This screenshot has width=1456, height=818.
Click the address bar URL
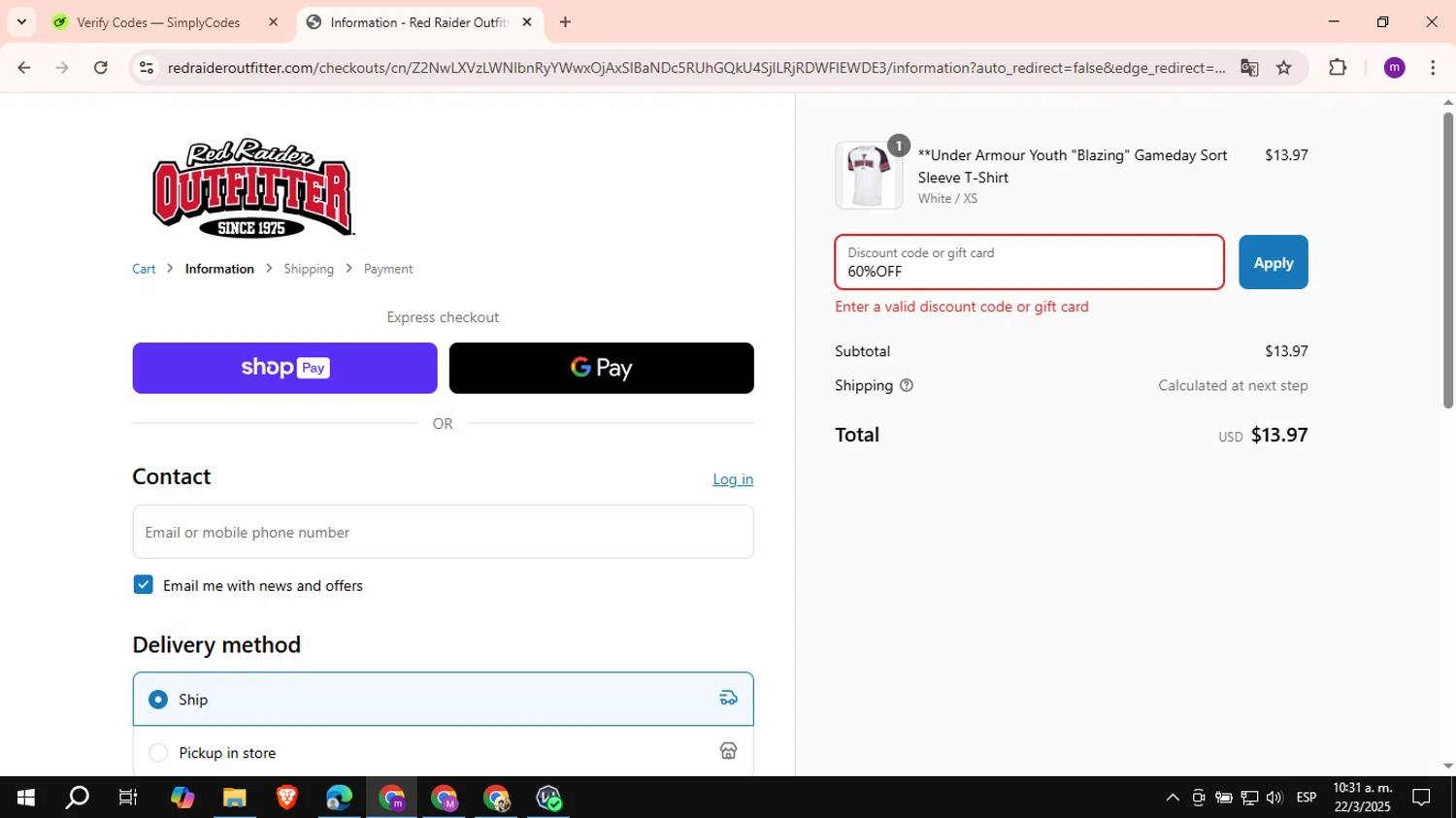tap(696, 68)
